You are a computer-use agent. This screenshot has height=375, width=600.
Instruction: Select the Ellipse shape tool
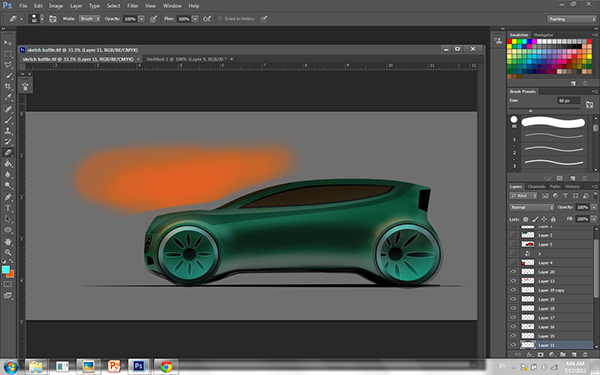[8, 230]
